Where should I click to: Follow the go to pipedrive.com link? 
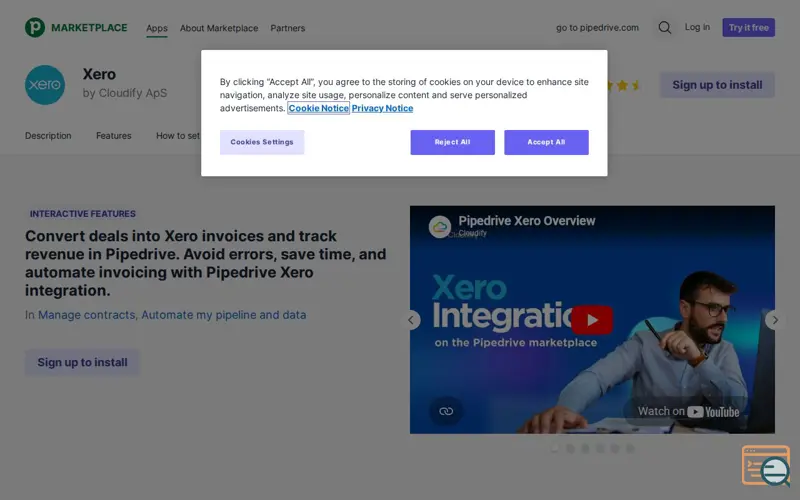pyautogui.click(x=597, y=28)
